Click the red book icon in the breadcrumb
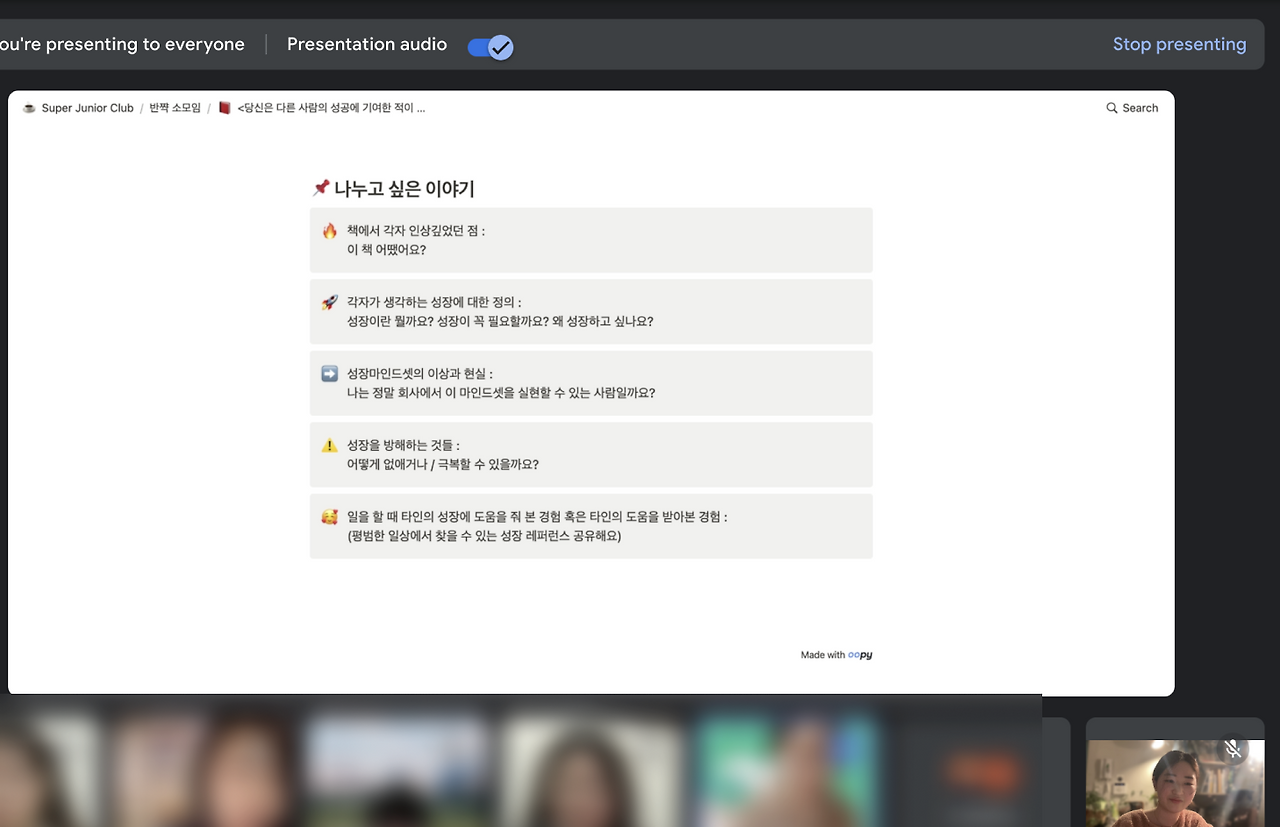The width and height of the screenshot is (1280, 827). (x=224, y=107)
